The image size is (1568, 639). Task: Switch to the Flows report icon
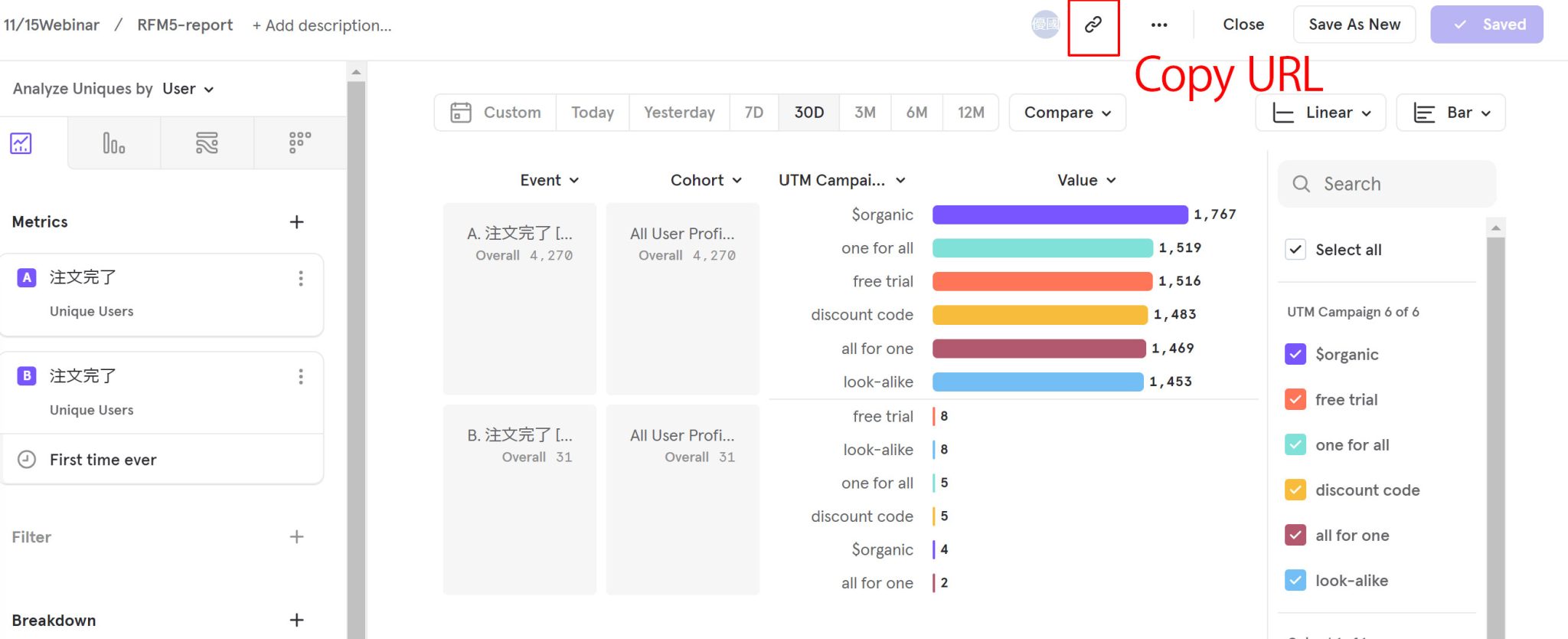pyautogui.click(x=207, y=143)
